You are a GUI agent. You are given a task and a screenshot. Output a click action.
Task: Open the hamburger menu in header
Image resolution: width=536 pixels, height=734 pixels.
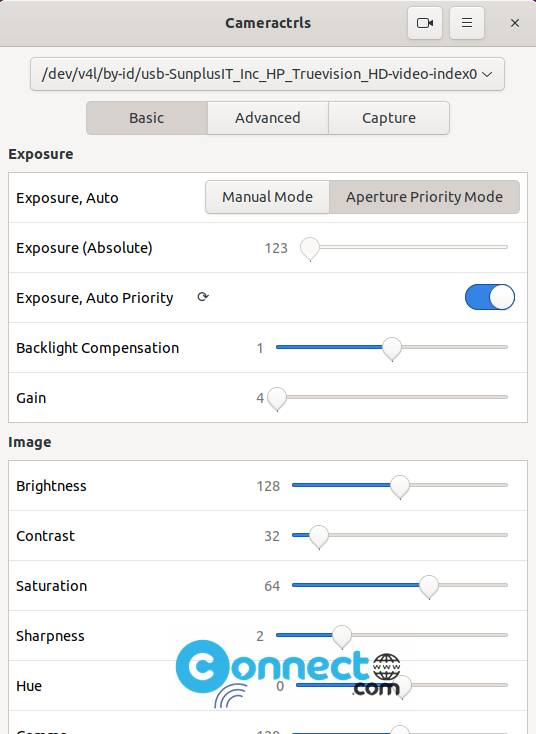coord(467,23)
